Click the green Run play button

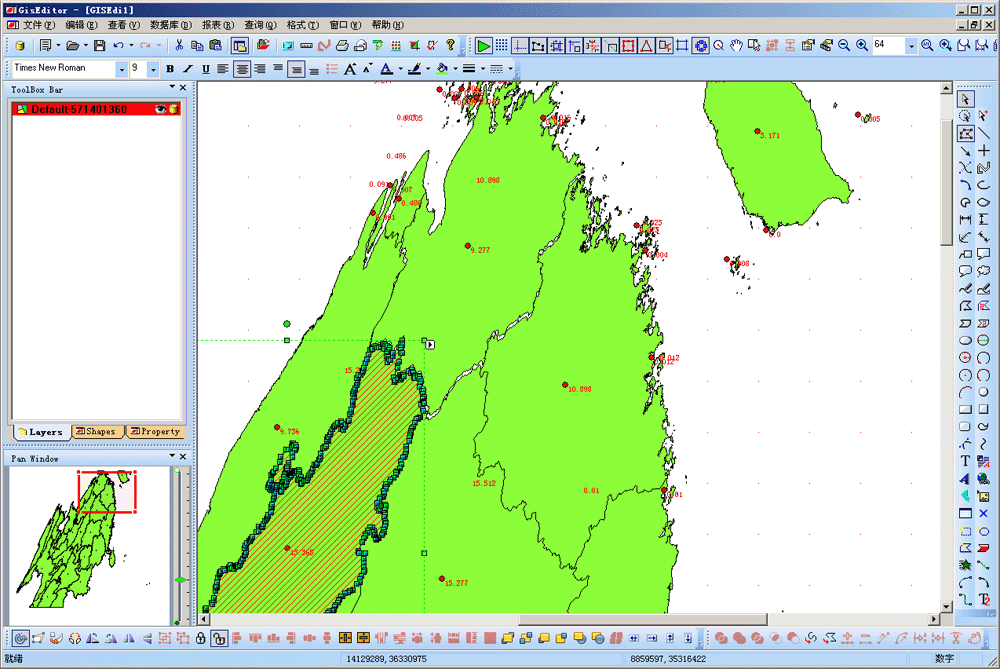[483, 46]
